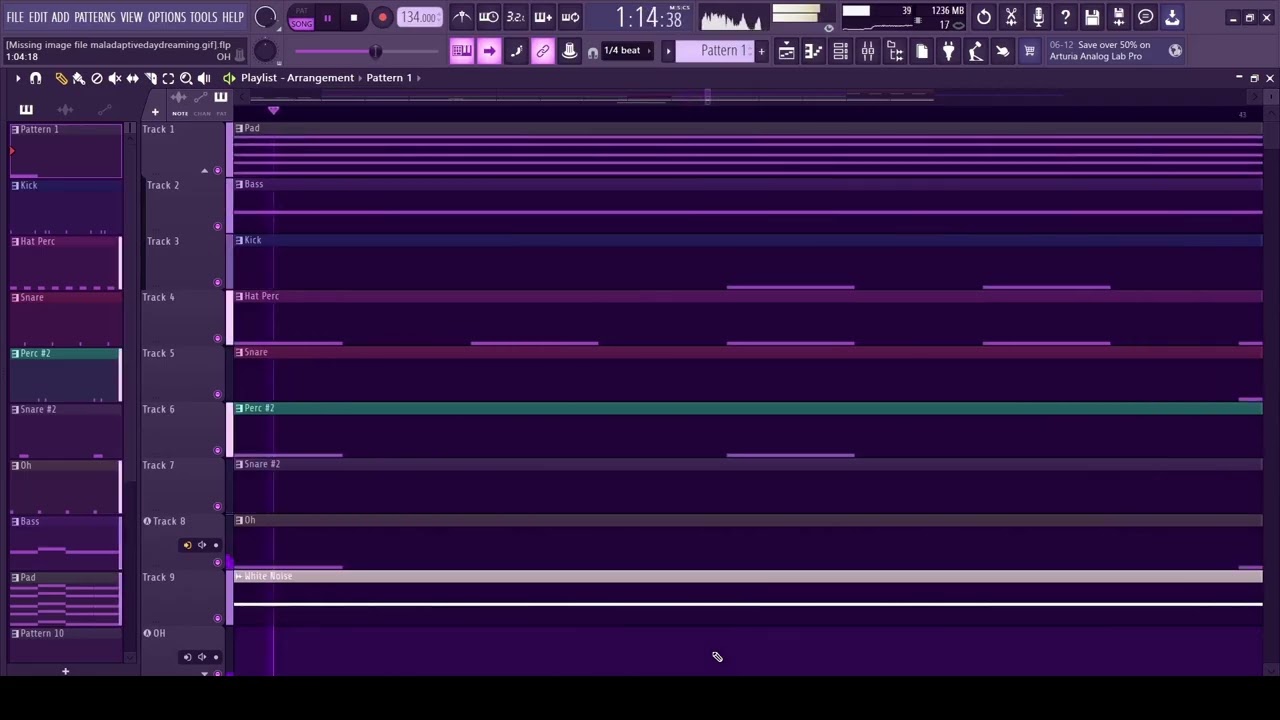Click the record button
The width and height of the screenshot is (1280, 720).
point(382,18)
